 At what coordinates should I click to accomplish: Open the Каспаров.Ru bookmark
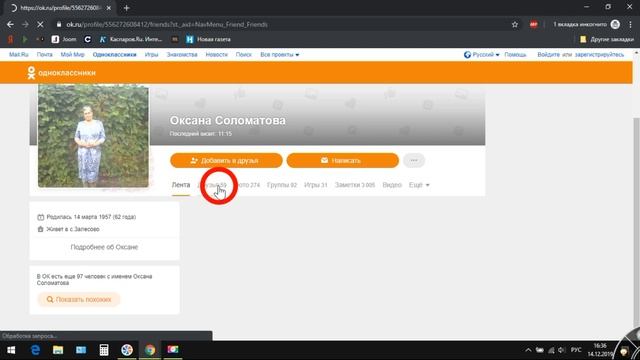[131, 39]
